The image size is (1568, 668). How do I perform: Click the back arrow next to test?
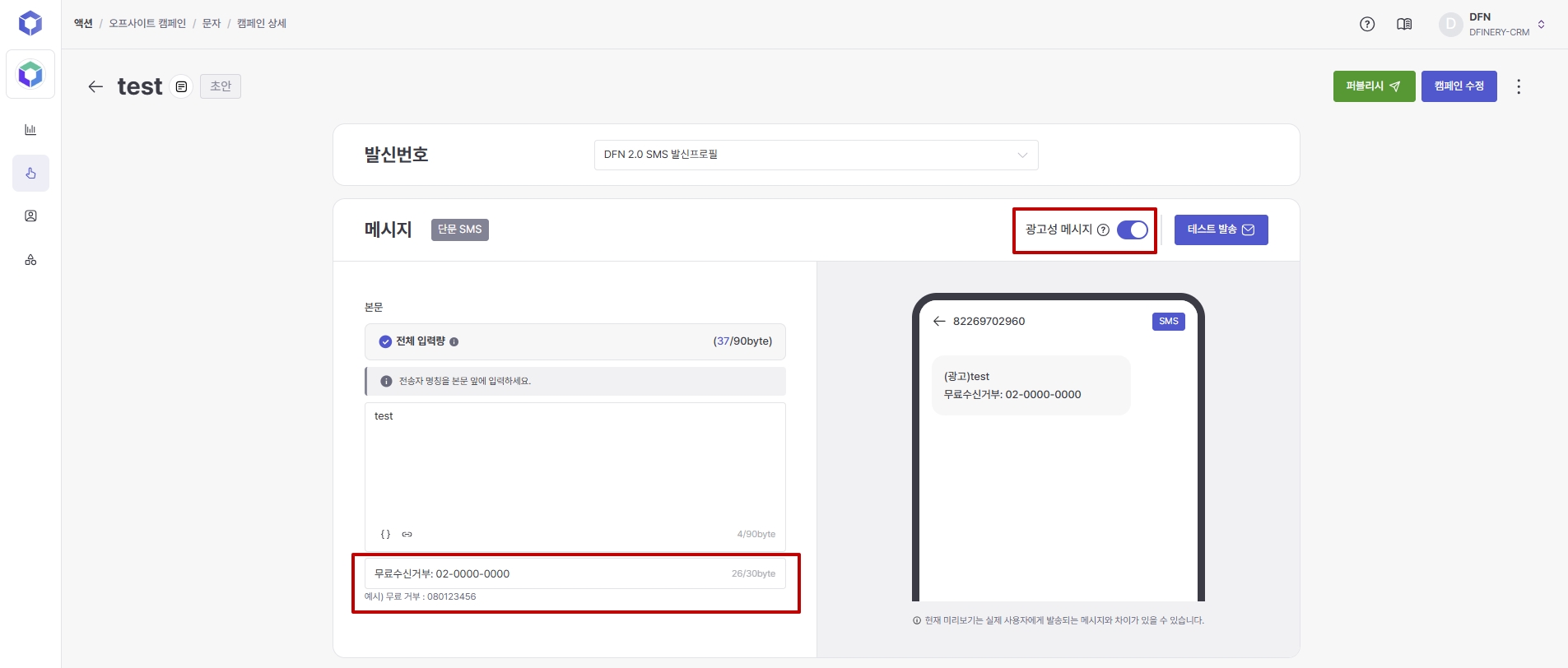pos(95,86)
